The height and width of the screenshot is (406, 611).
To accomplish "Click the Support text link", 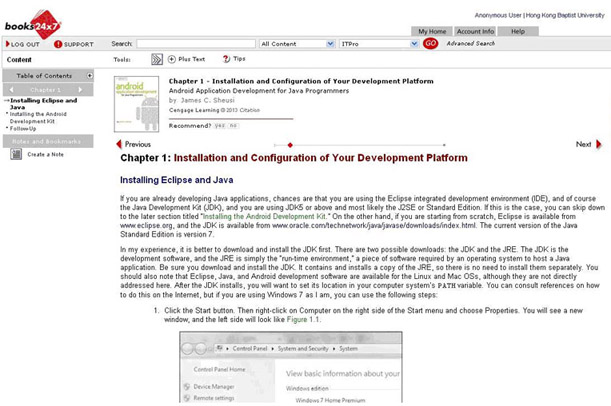I will click(x=78, y=44).
